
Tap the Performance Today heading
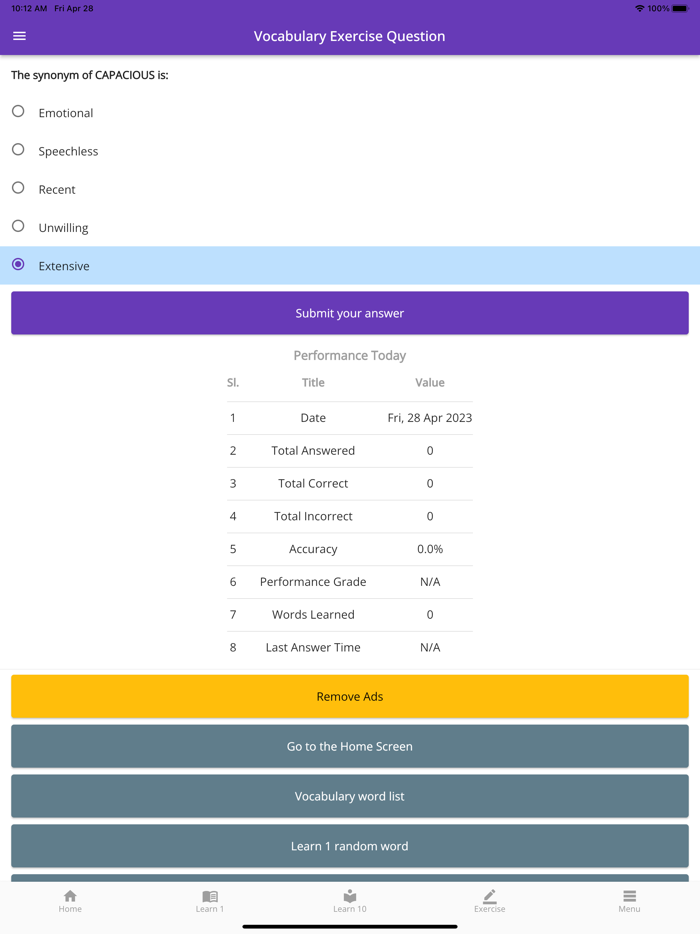349,355
